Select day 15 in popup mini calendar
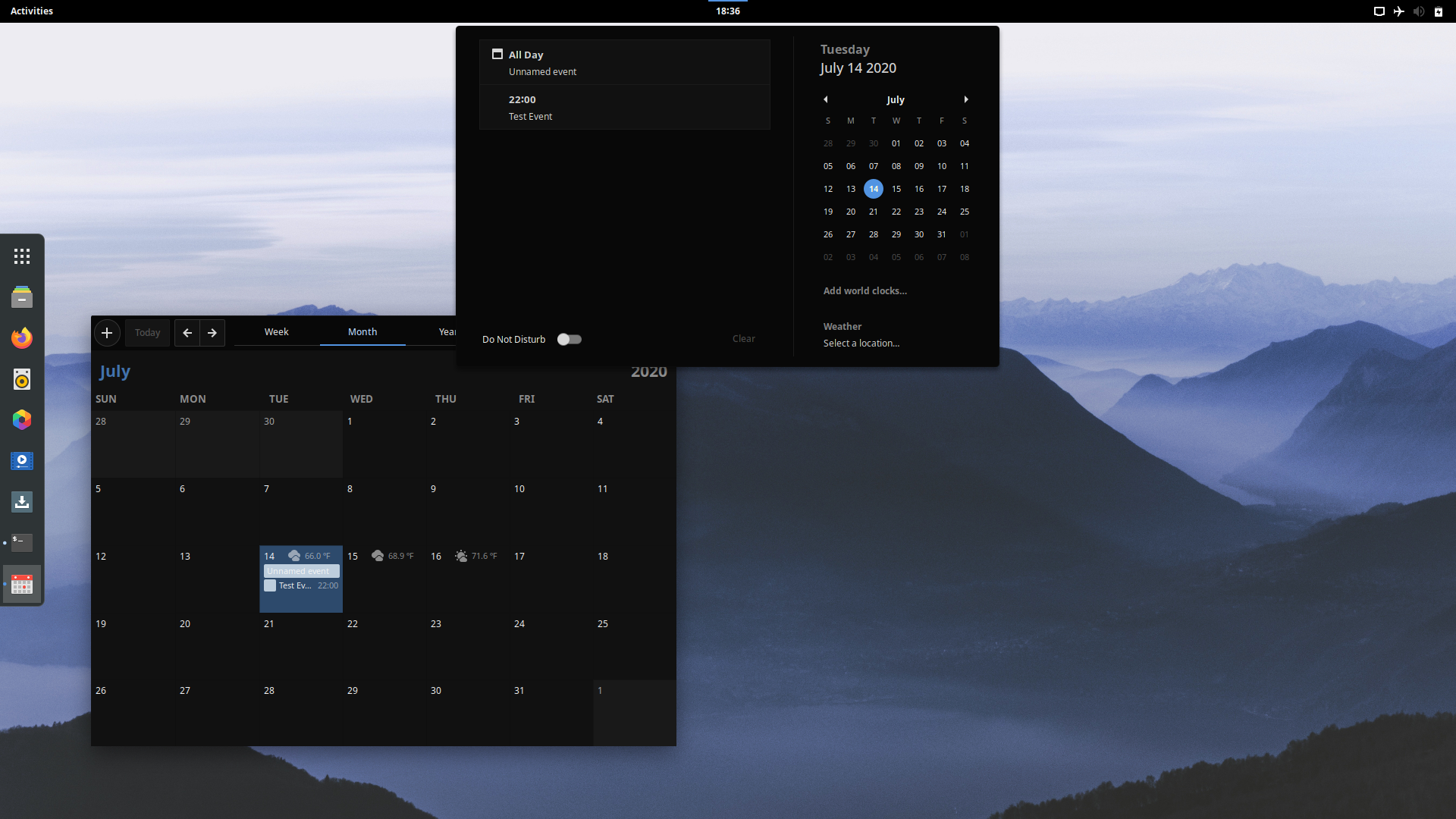Screen dimensions: 1456x819 tap(896, 189)
